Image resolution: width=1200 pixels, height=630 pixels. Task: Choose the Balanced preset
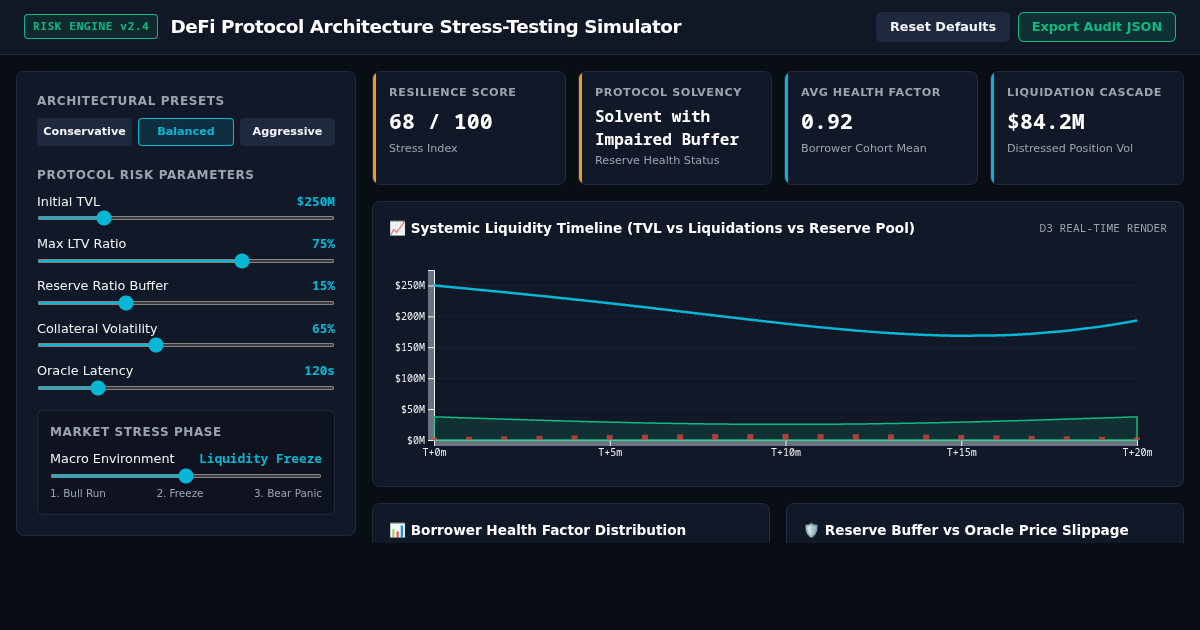coord(186,132)
